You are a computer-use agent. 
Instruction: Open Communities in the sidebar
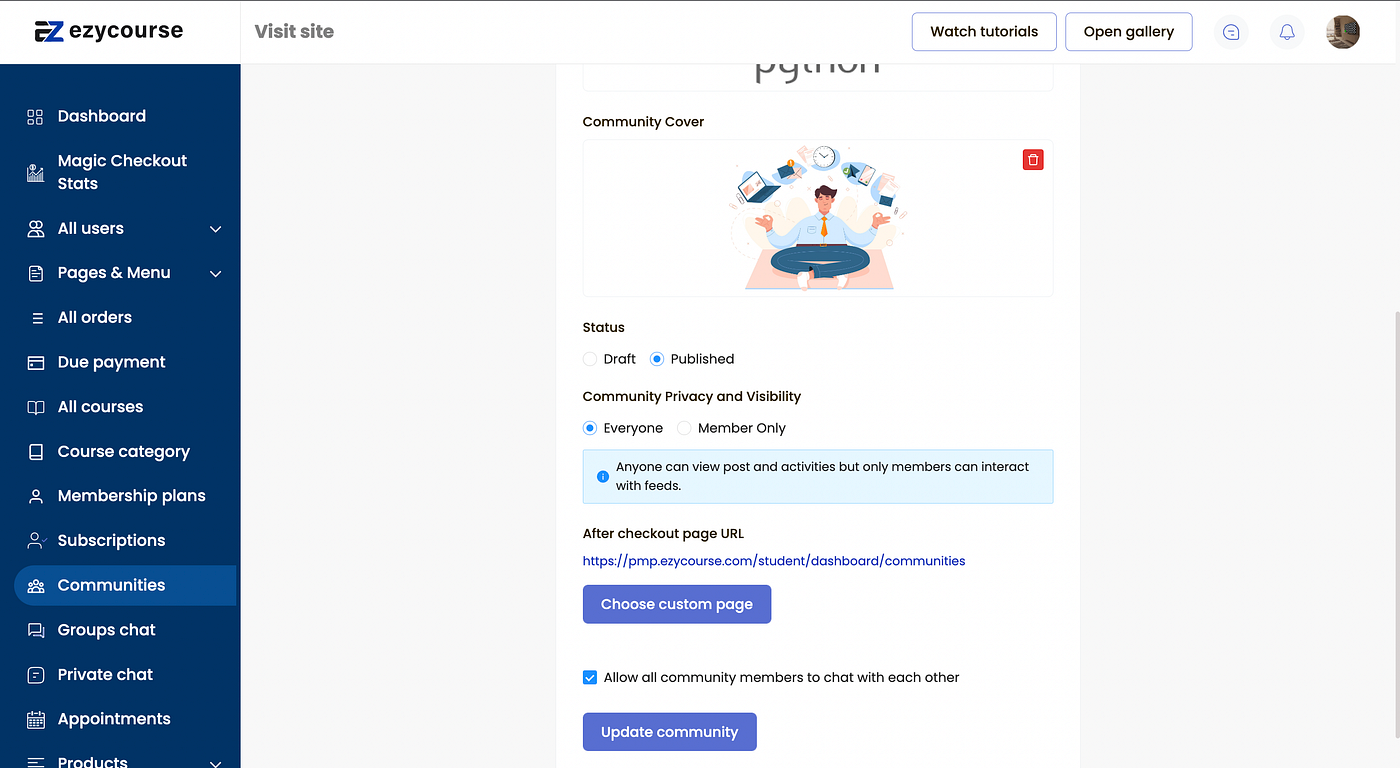125,585
